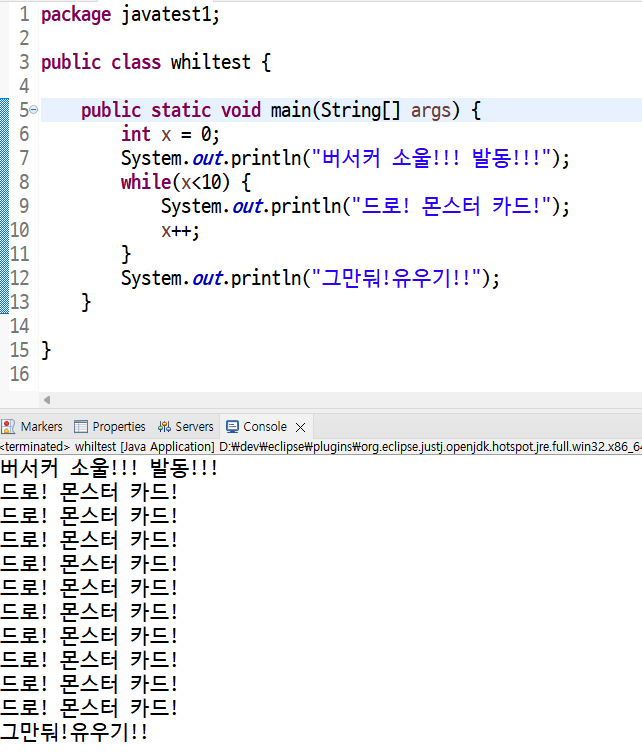This screenshot has height=754, width=642.
Task: Place the cursor on 'package javatest1;'
Action: coord(130,14)
